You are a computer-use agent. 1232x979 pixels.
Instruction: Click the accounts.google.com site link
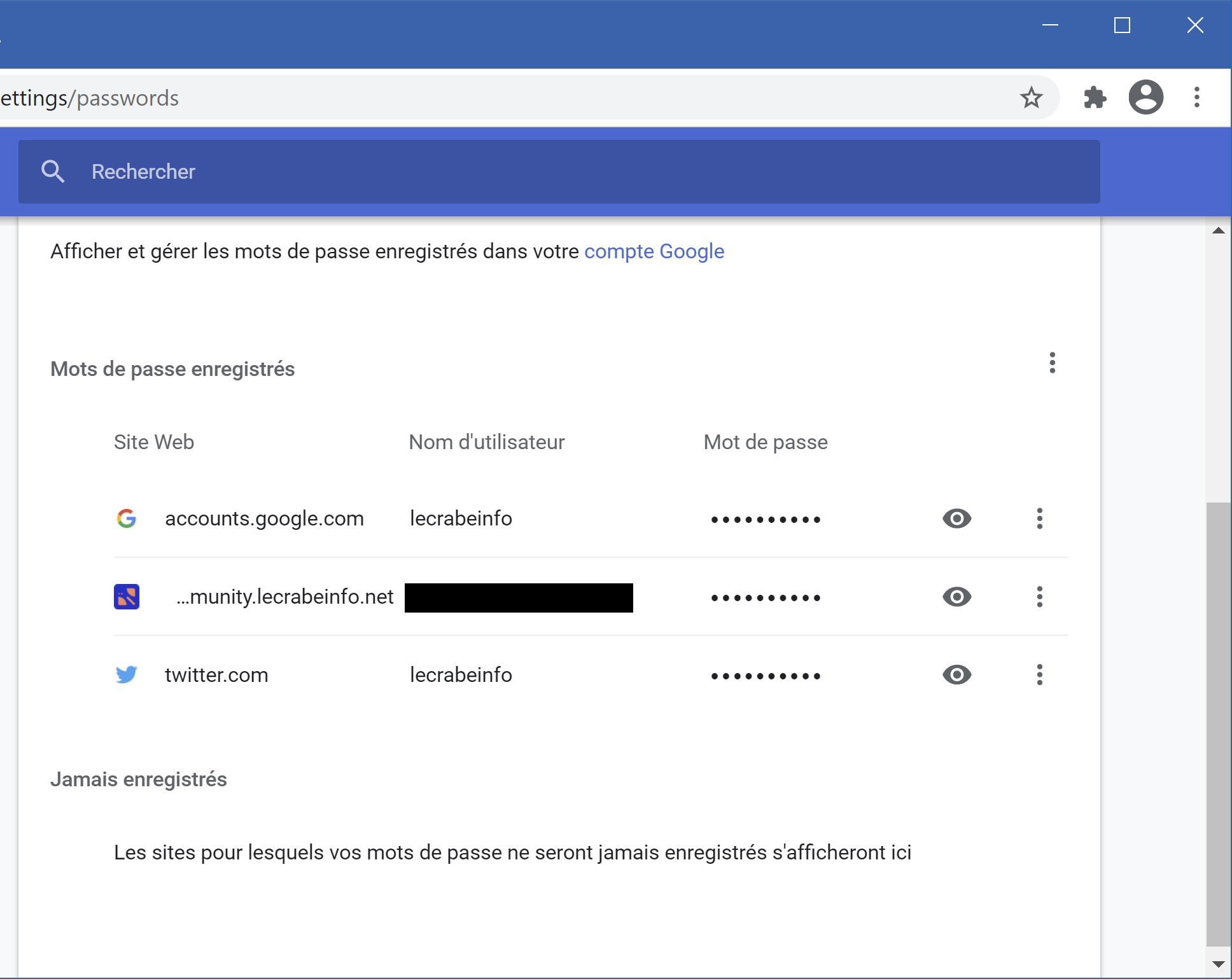(x=264, y=518)
